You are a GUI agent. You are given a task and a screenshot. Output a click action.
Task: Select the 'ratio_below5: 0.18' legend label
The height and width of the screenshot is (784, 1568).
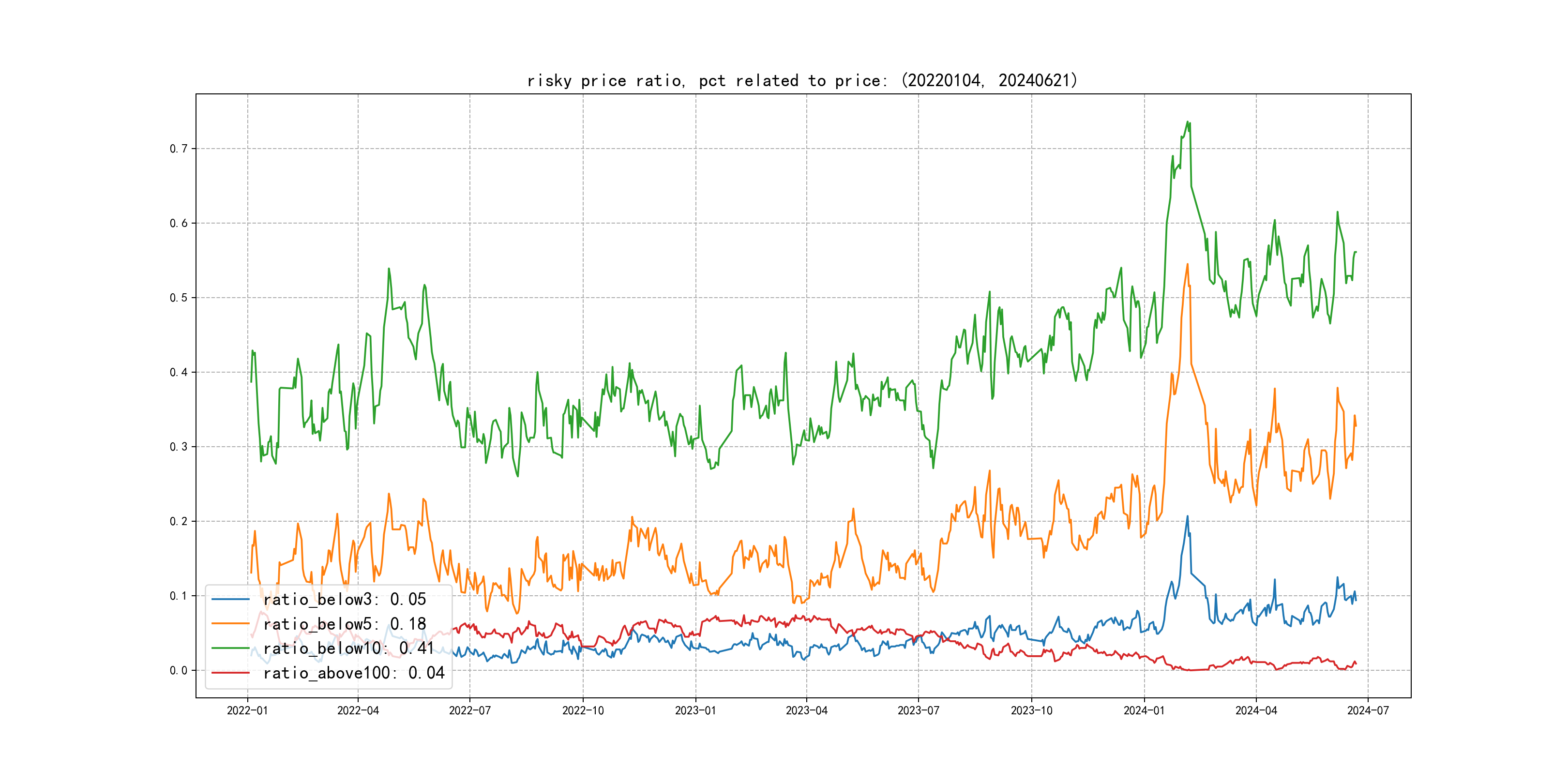click(345, 624)
